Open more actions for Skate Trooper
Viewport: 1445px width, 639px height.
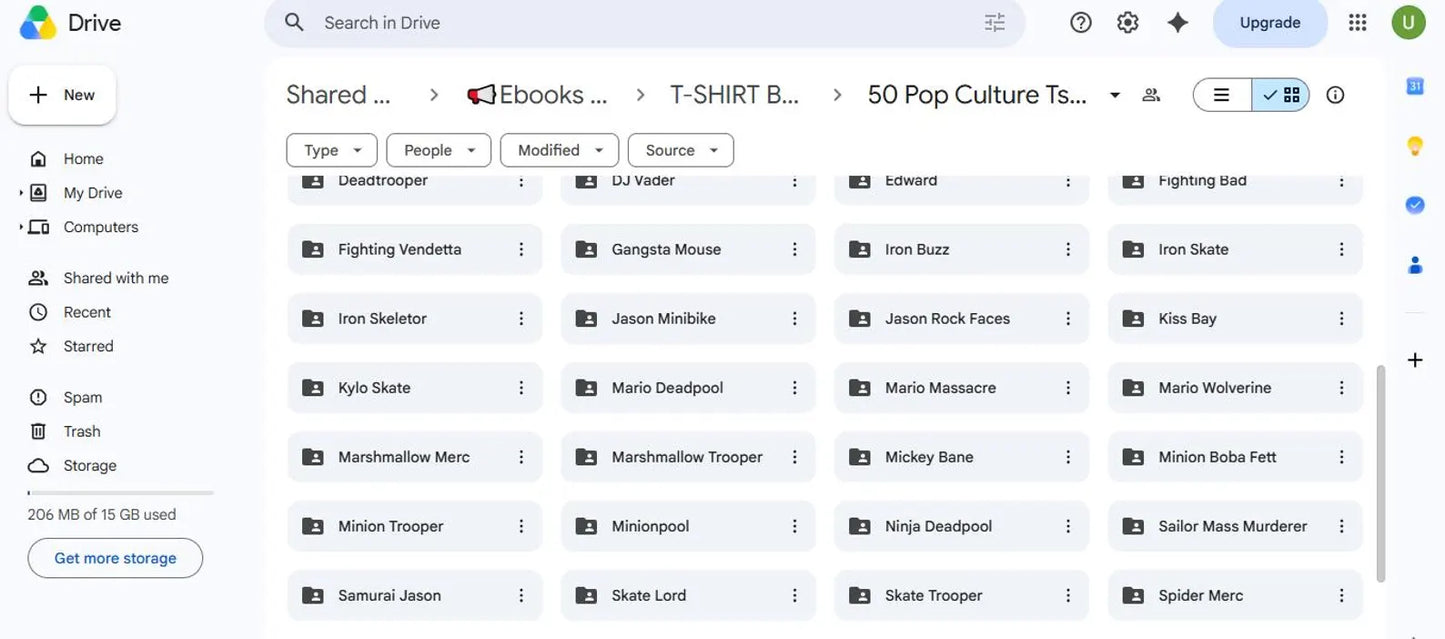pos(1068,595)
